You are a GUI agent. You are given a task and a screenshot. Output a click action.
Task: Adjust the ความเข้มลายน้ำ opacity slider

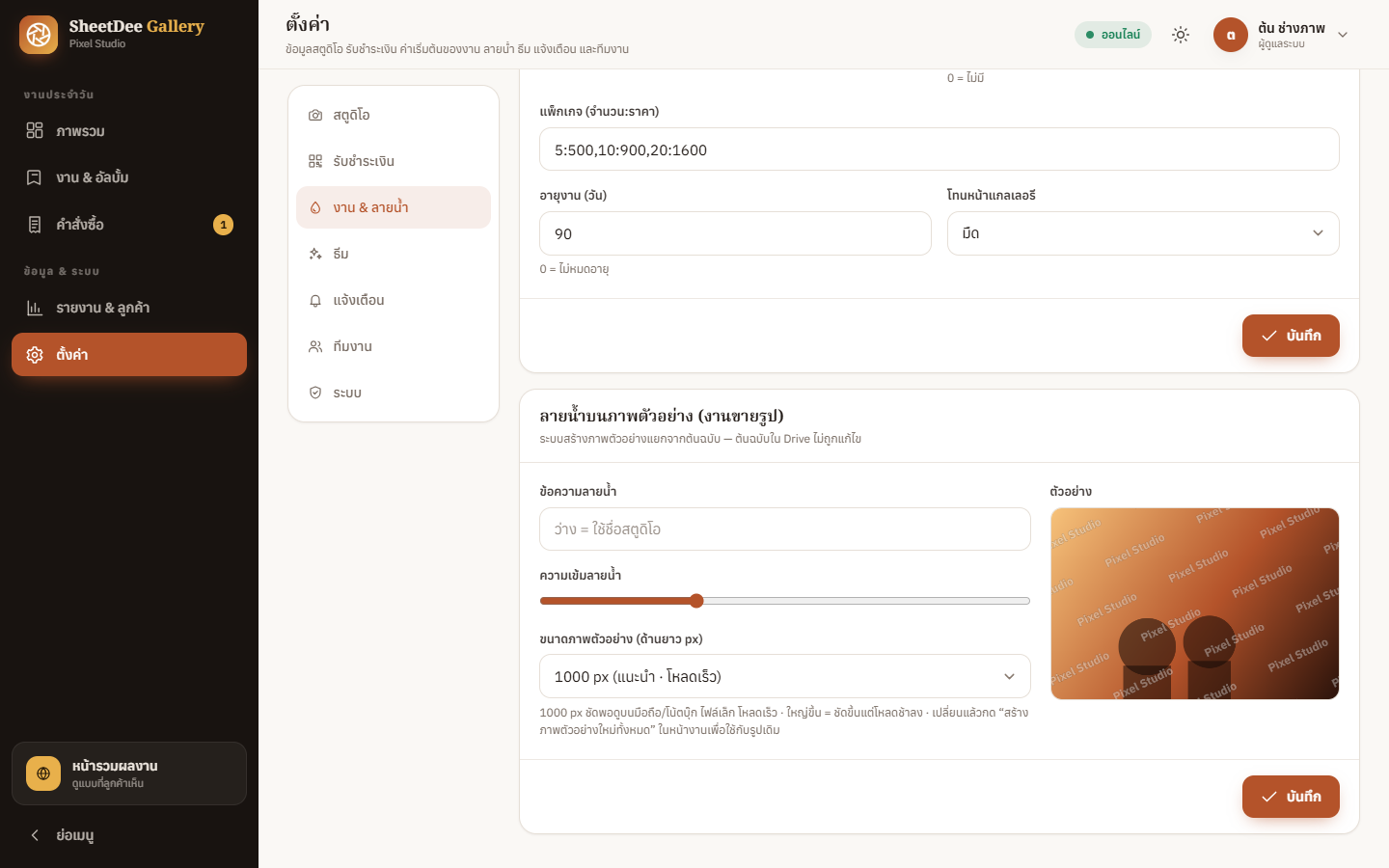coord(785,601)
